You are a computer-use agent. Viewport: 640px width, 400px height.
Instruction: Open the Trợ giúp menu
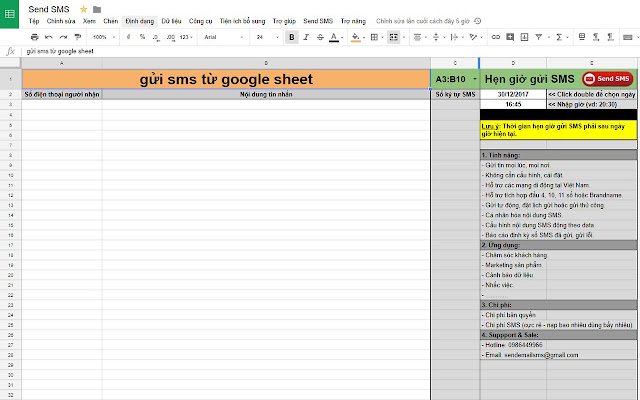tap(284, 21)
